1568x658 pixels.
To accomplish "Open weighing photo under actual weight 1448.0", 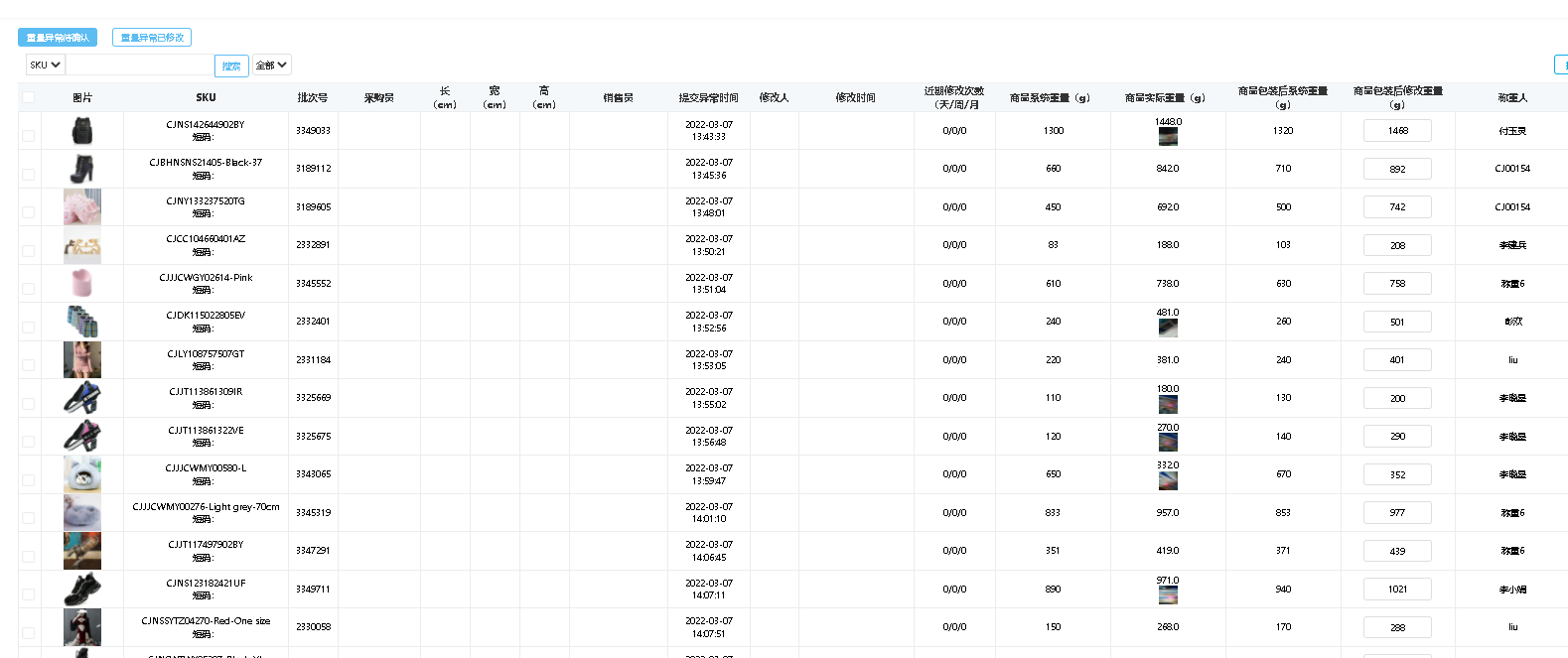I will (x=1168, y=137).
